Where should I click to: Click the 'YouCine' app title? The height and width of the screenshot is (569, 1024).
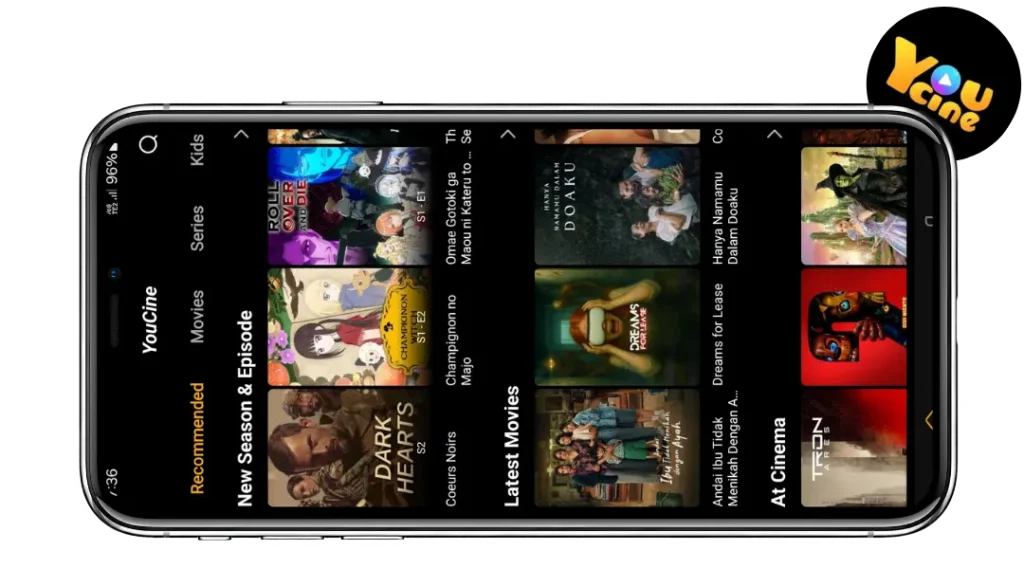click(150, 320)
